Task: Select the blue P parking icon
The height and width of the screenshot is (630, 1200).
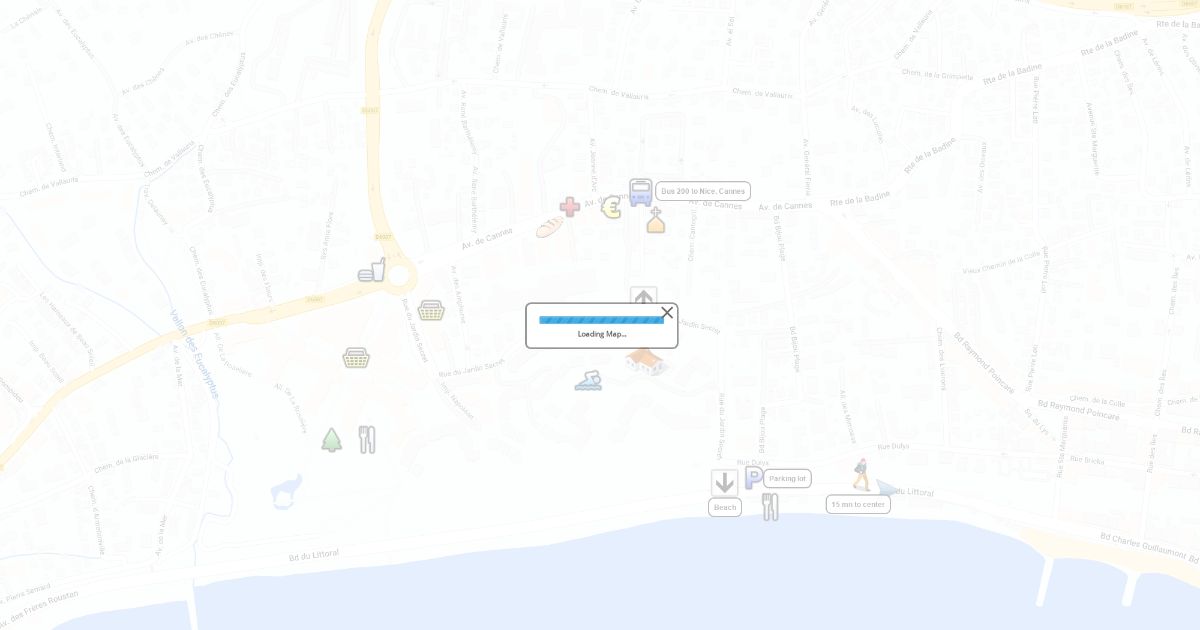Action: click(x=753, y=478)
